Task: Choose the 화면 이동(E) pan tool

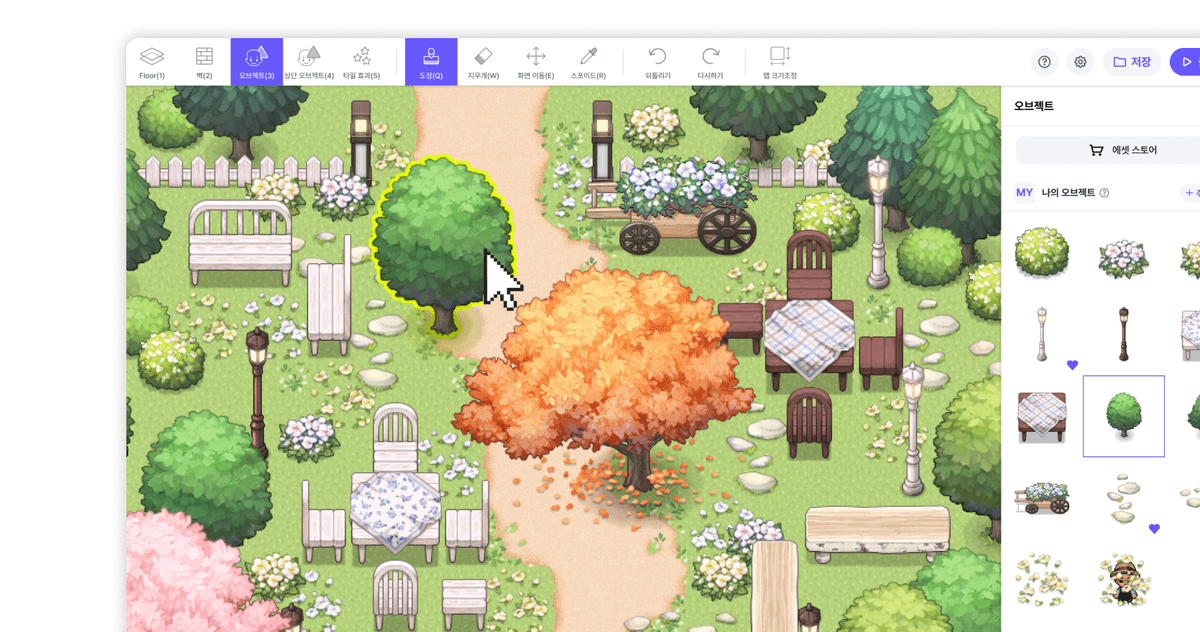Action: pos(536,62)
